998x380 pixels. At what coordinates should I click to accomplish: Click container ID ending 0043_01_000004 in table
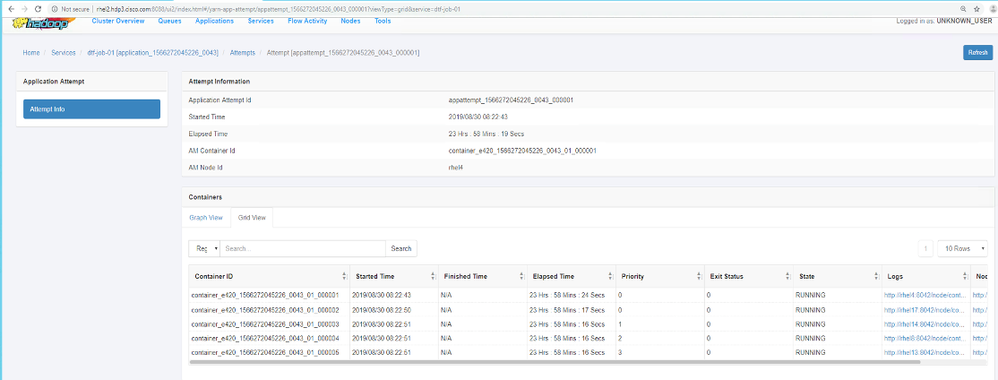click(x=265, y=338)
